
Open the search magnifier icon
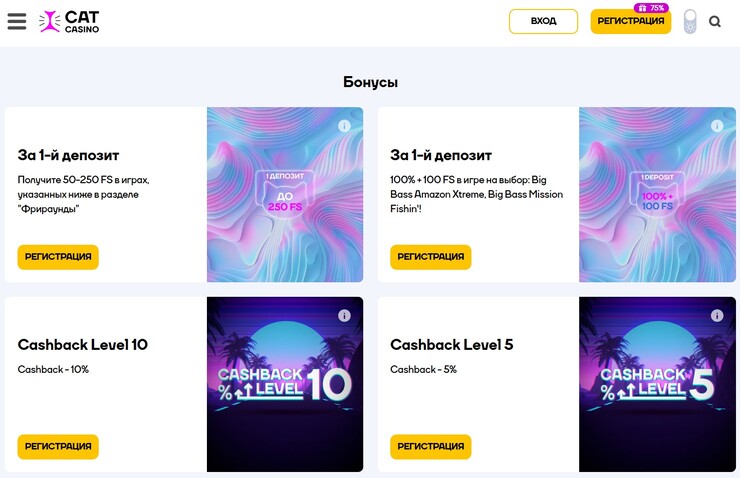pyautogui.click(x=715, y=22)
